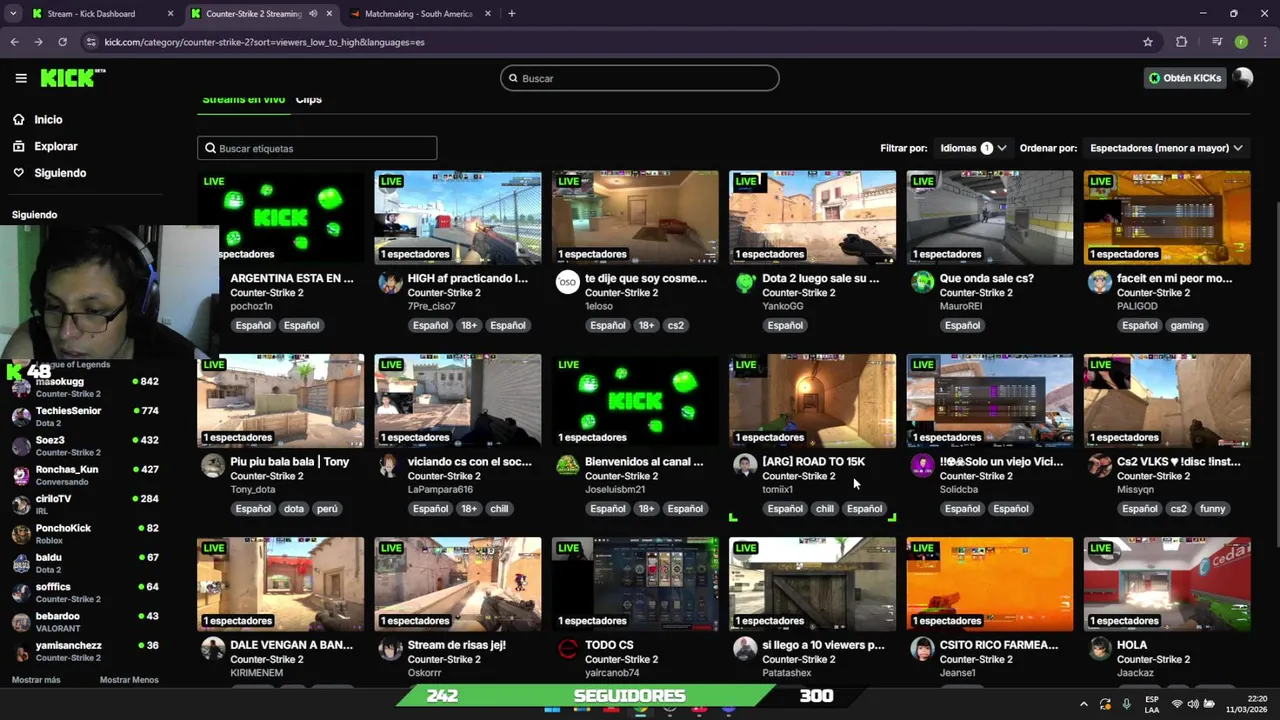This screenshot has height=720, width=1280.
Task: Switch to Matchmaking - South America tab
Action: pos(421,14)
